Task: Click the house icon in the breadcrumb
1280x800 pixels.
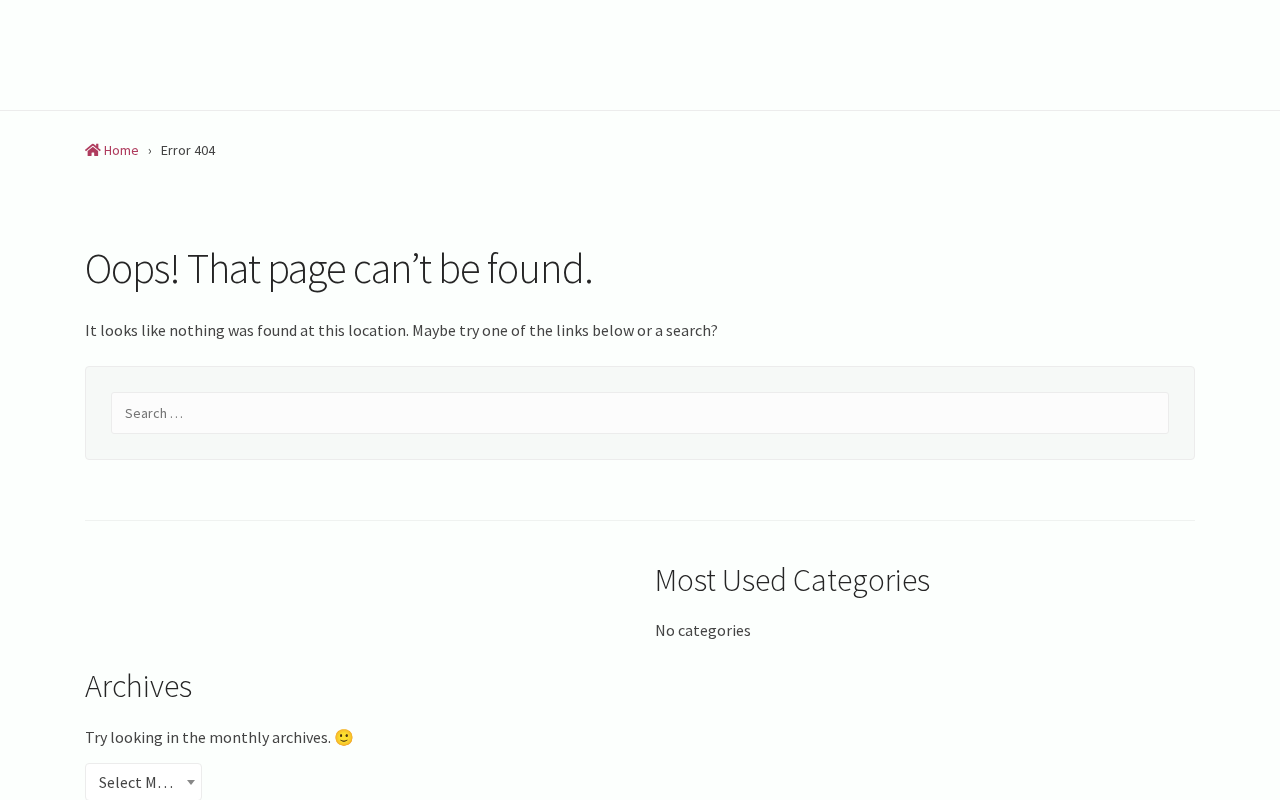Action: 93,150
